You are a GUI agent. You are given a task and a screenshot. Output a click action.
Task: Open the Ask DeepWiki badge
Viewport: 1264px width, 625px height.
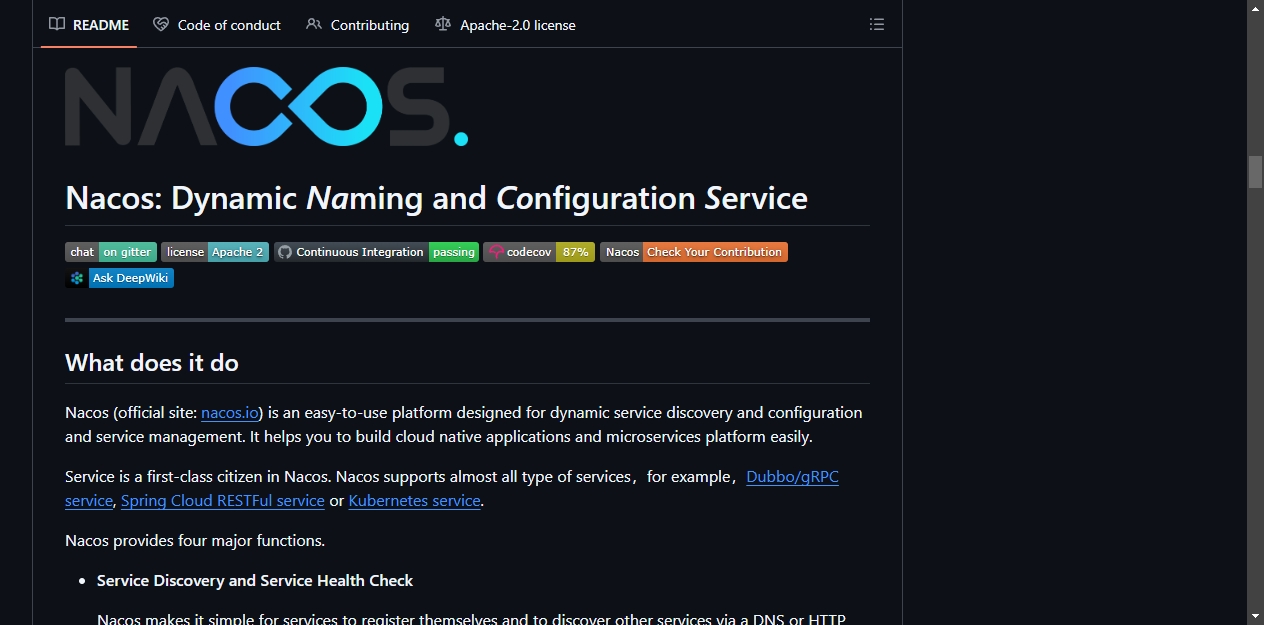[x=120, y=278]
